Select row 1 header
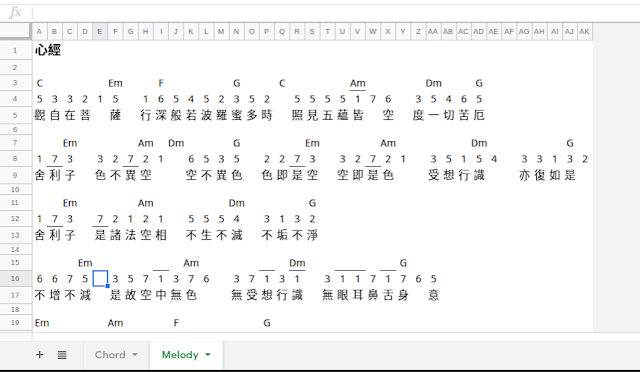This screenshot has height=372, width=640. (x=15, y=51)
